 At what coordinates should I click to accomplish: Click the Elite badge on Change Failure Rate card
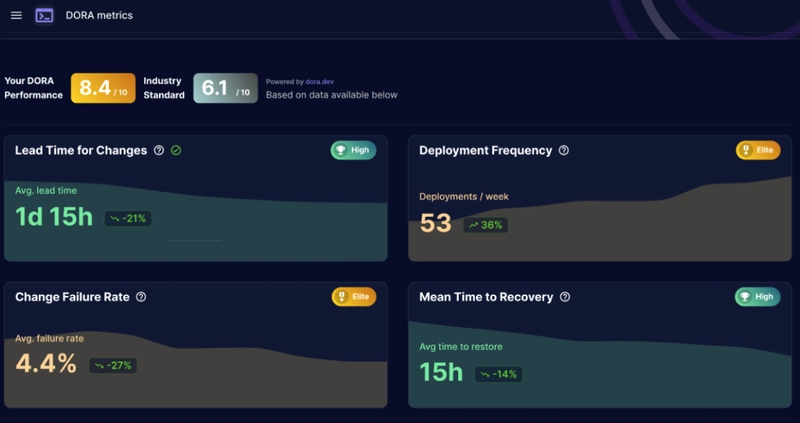point(354,296)
